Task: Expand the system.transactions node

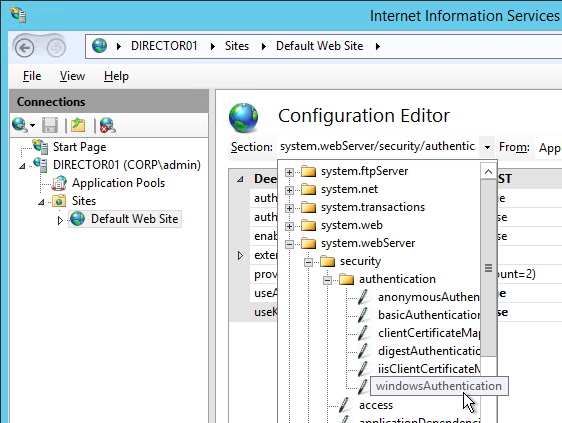Action: pos(289,208)
